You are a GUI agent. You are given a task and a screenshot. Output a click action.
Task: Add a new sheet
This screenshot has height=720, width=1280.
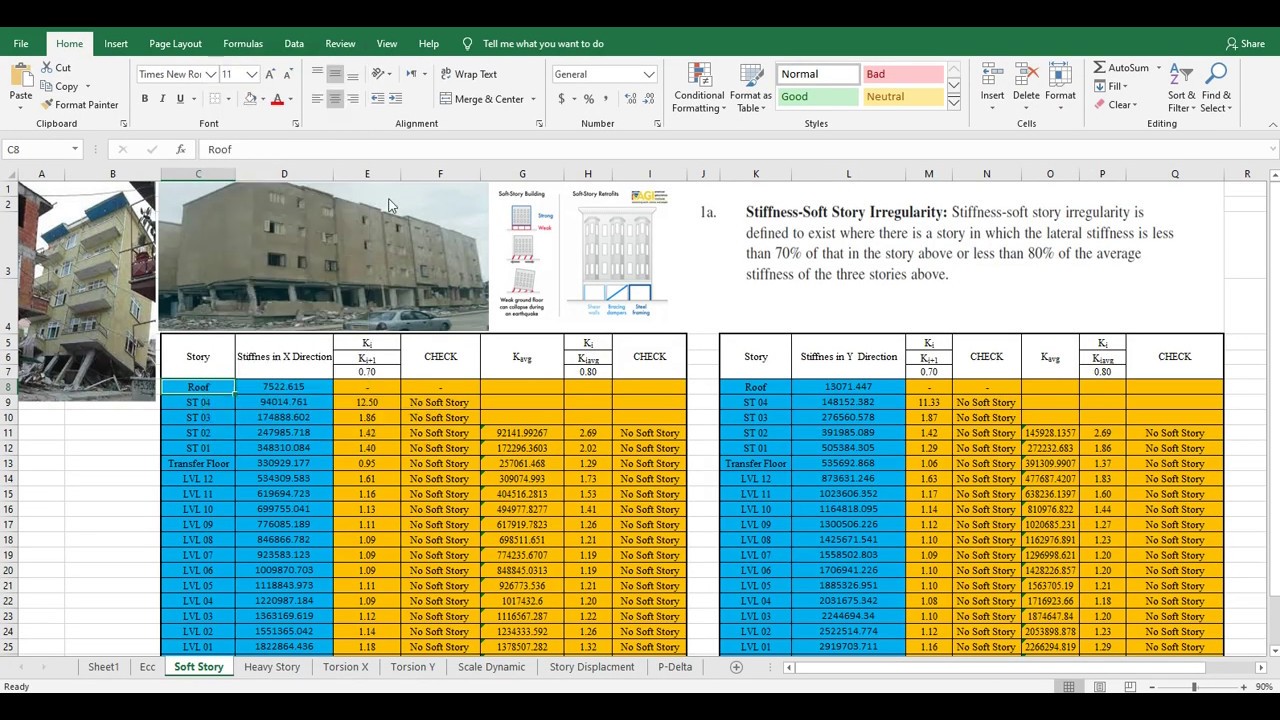[x=736, y=667]
